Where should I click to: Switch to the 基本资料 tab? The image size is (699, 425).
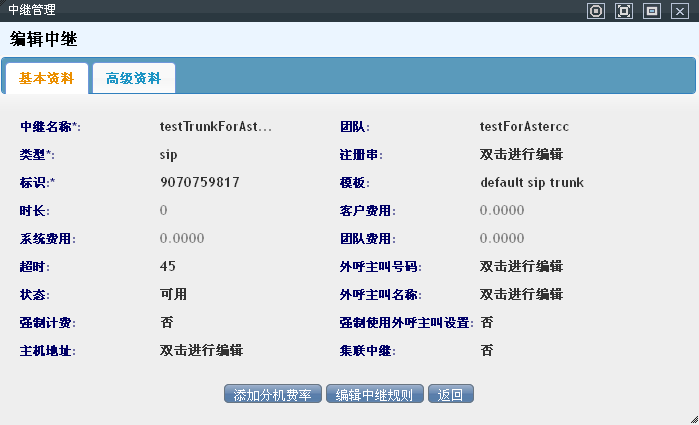(x=47, y=78)
